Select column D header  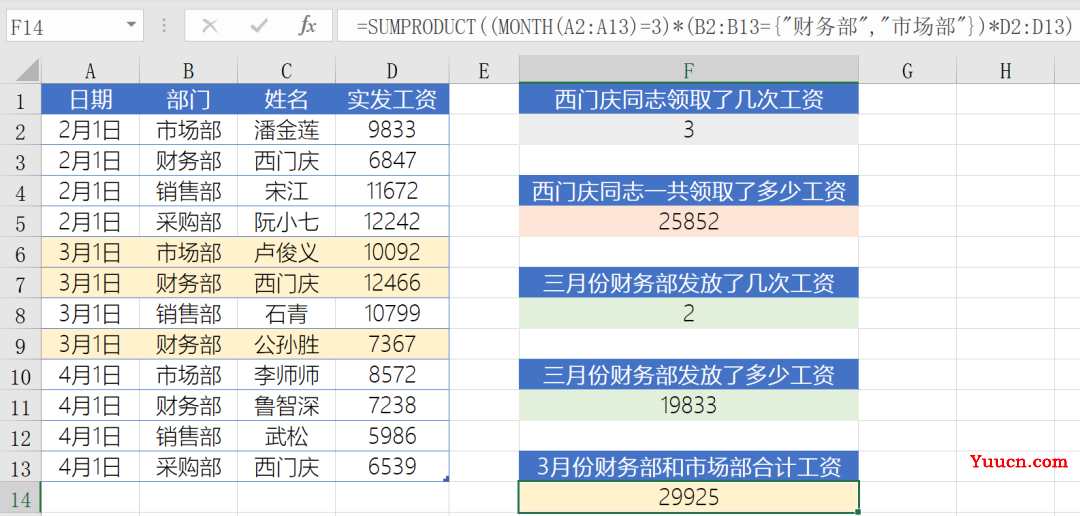392,70
